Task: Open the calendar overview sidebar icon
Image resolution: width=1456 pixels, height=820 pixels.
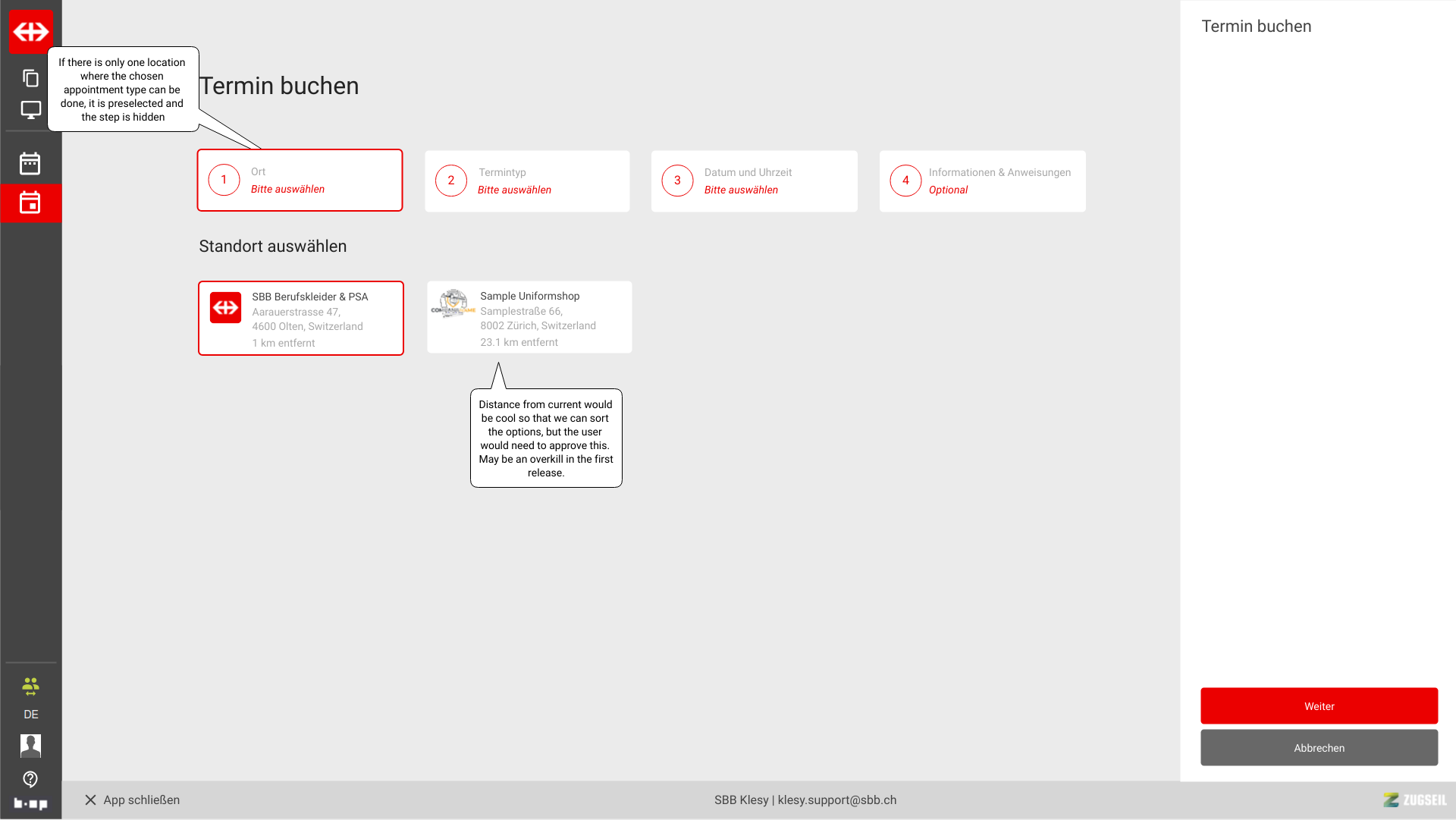Action: coord(30,163)
